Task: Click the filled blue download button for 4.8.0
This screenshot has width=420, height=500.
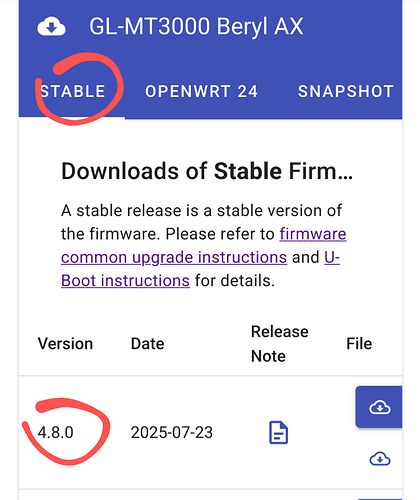Action: click(x=379, y=407)
